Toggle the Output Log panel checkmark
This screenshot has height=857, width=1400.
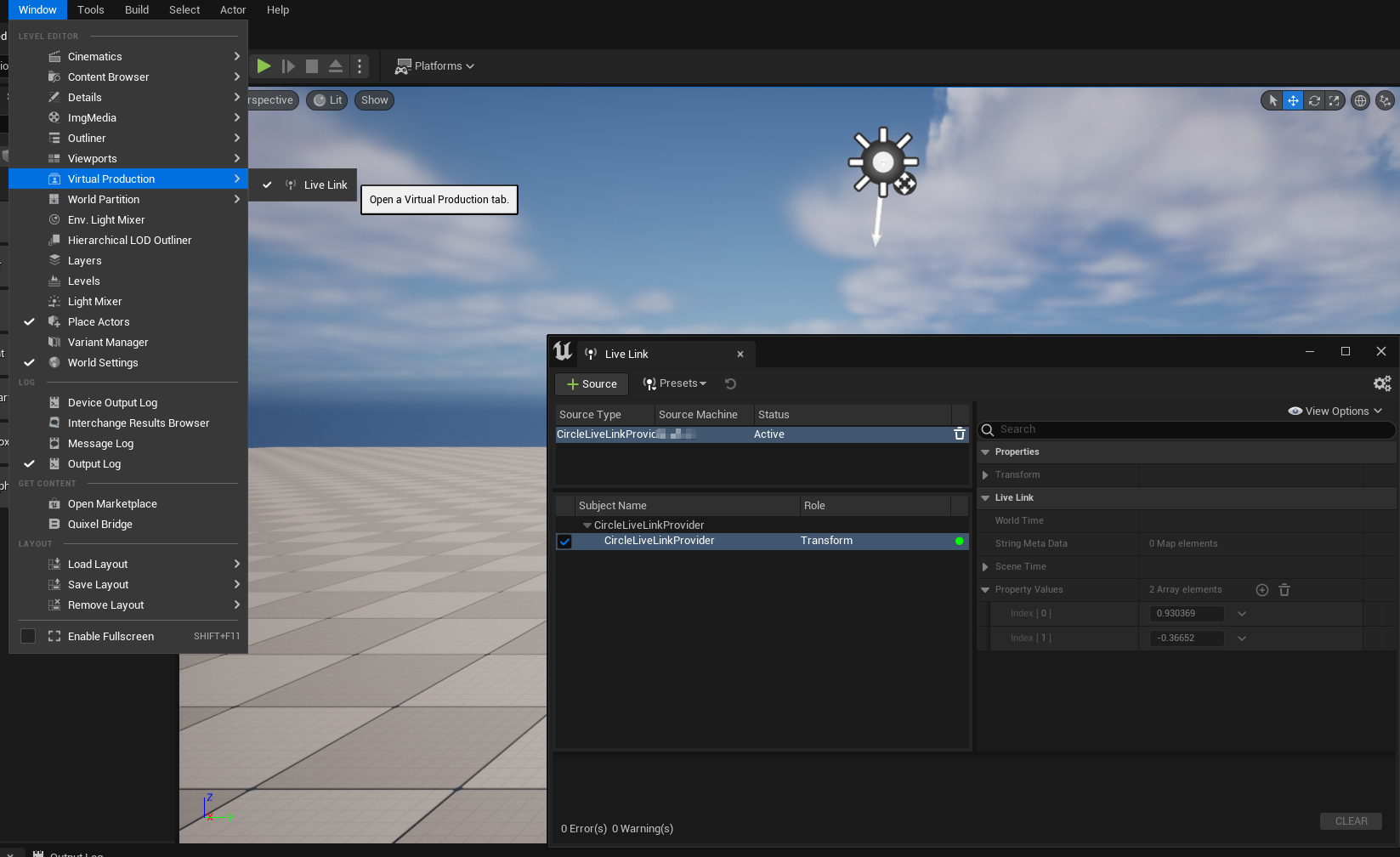click(x=29, y=463)
